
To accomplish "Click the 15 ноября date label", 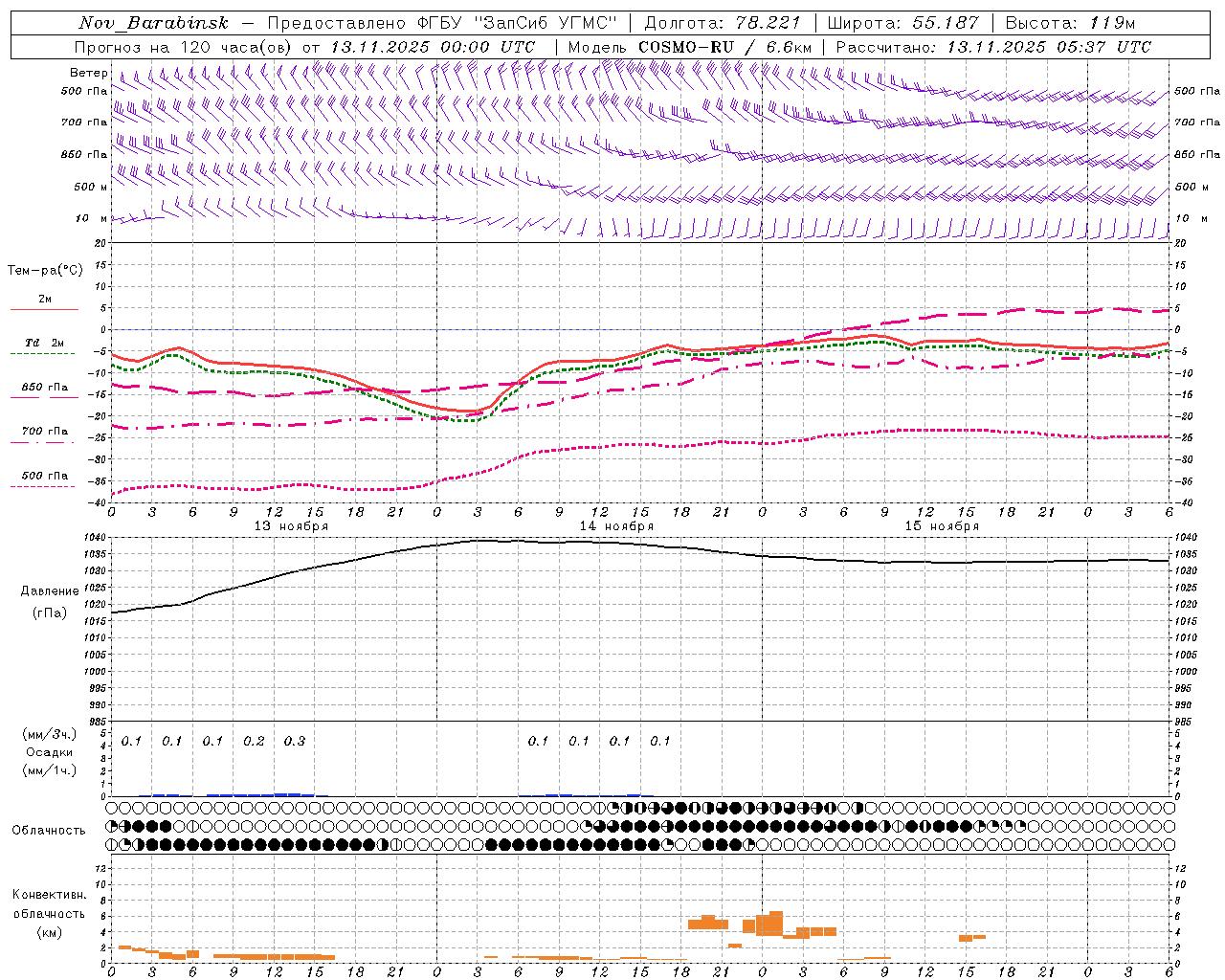I will pyautogui.click(x=942, y=526).
